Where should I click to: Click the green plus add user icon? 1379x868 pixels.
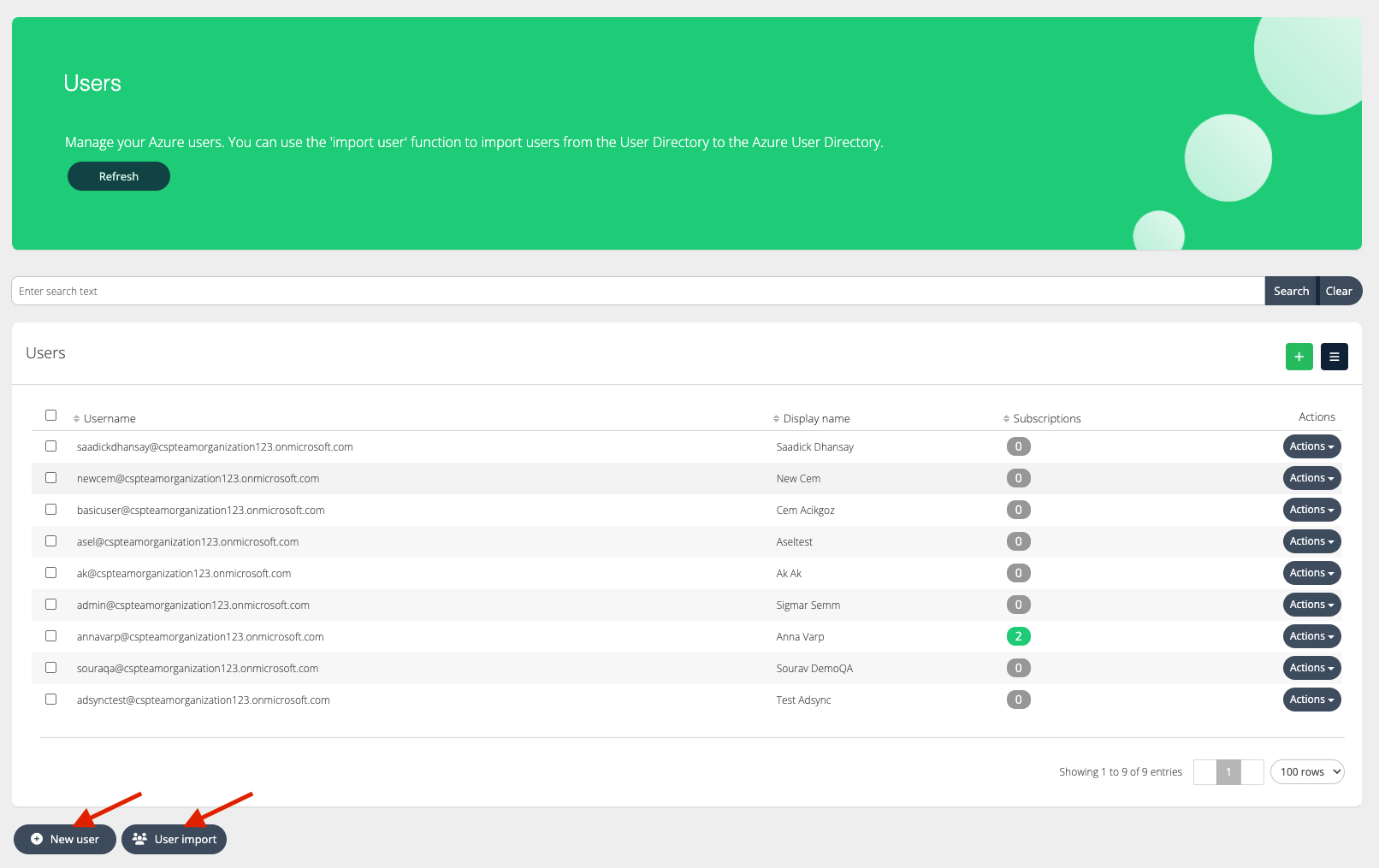click(1299, 357)
